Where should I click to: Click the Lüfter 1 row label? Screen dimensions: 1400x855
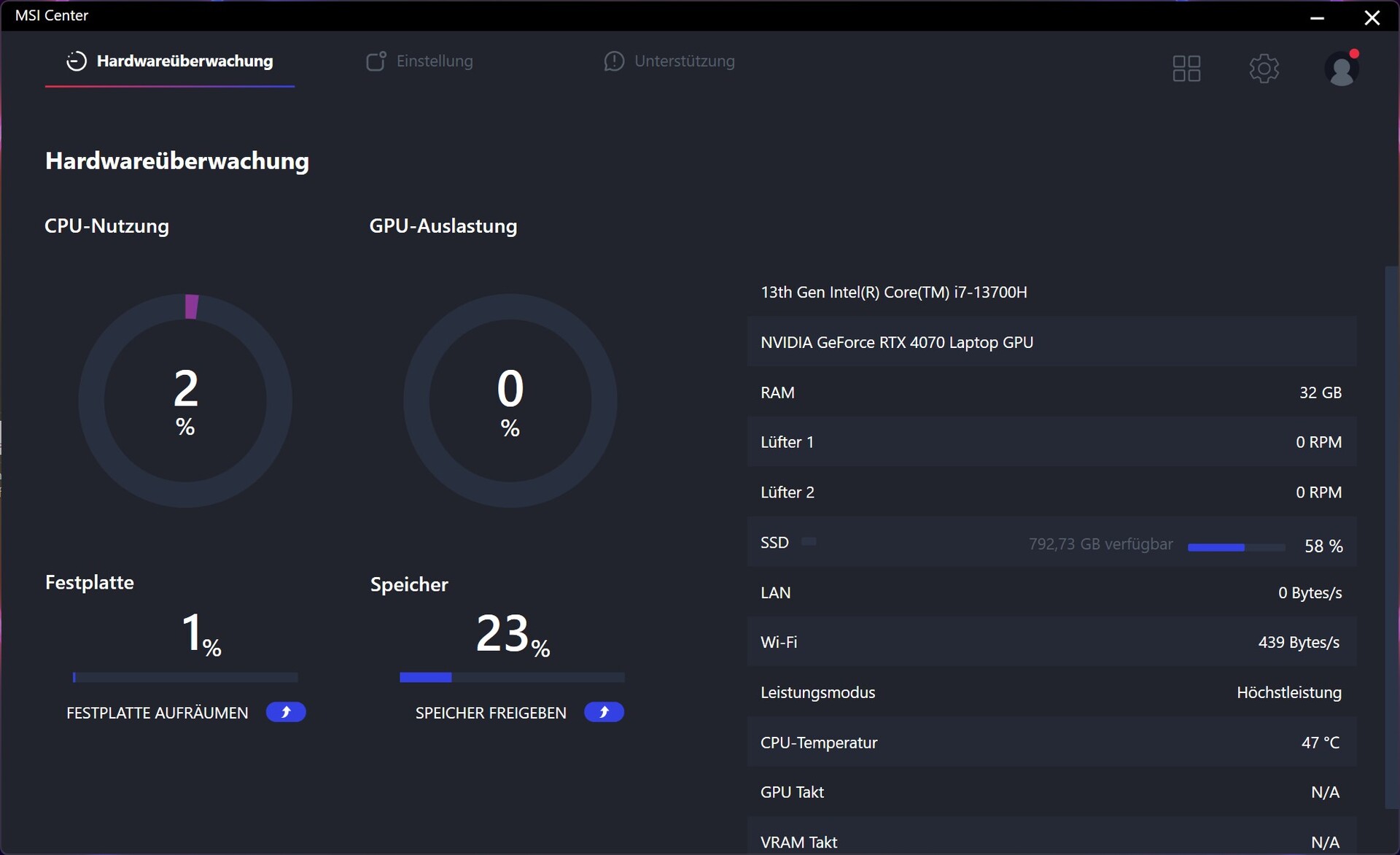point(787,442)
